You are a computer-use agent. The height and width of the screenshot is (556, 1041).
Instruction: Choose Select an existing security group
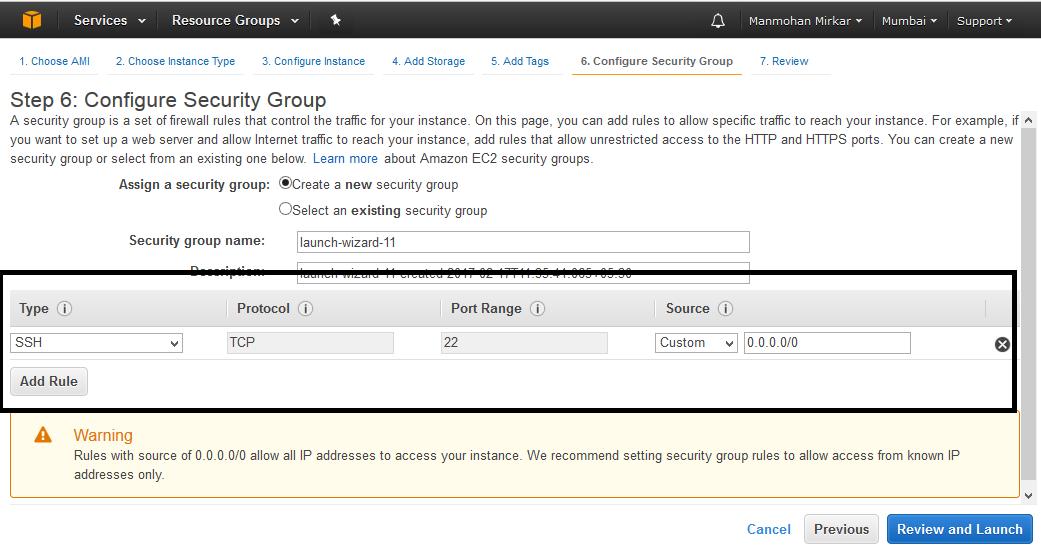point(286,210)
